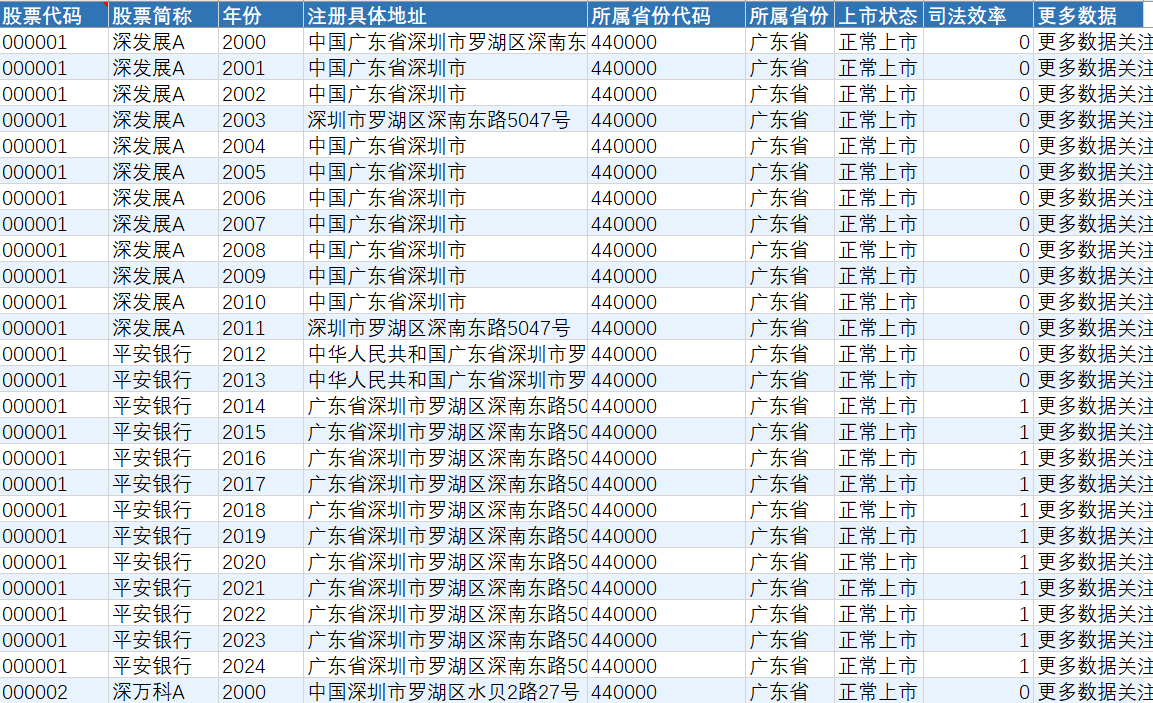1153x703 pixels.
Task: Select stock code 000002
Action: [54, 692]
